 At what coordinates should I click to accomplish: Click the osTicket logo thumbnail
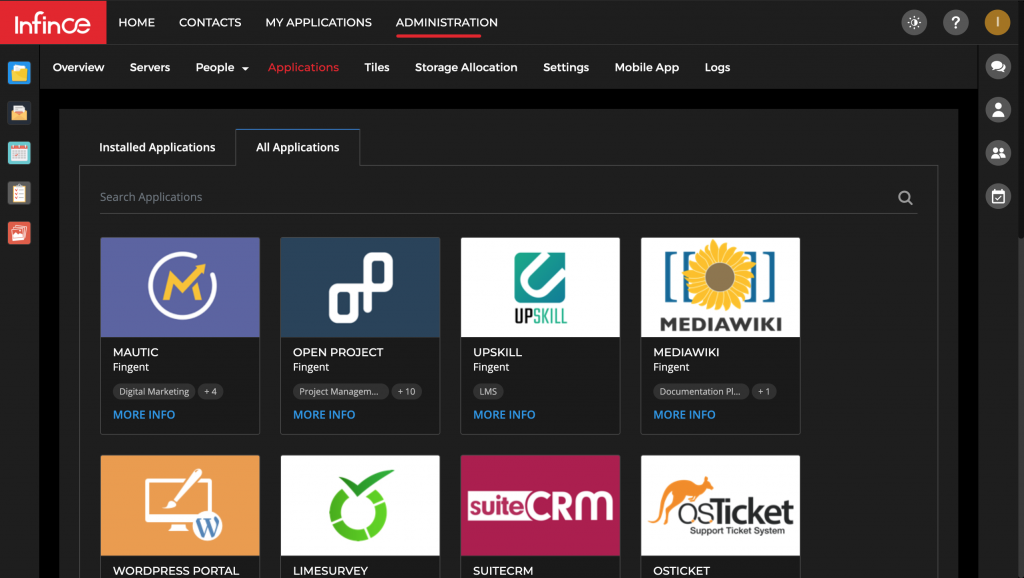point(720,506)
